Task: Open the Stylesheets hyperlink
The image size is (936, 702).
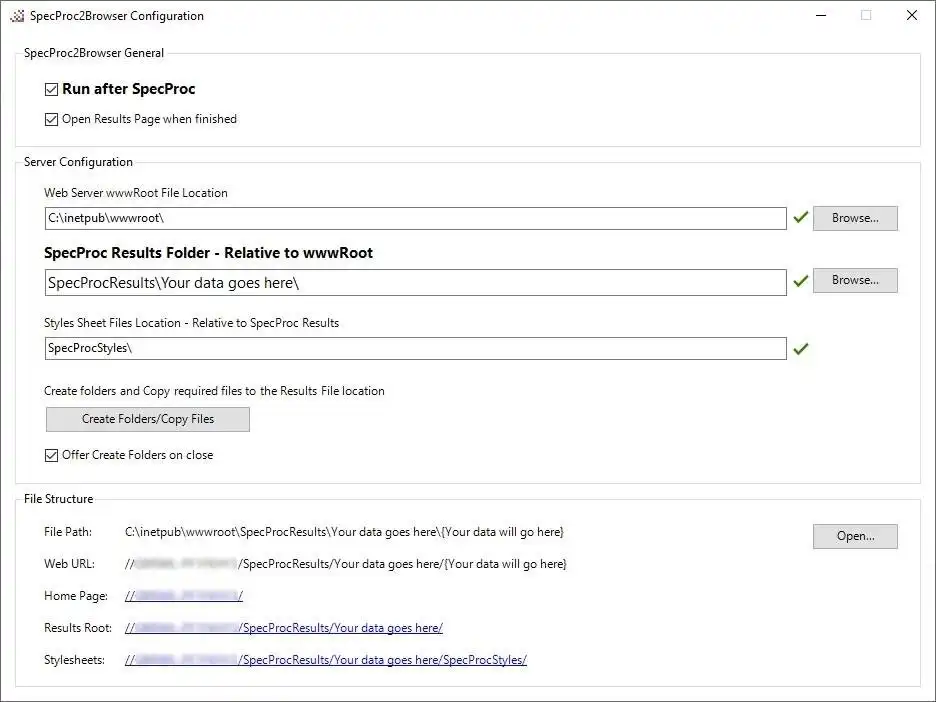Action: [x=325, y=660]
